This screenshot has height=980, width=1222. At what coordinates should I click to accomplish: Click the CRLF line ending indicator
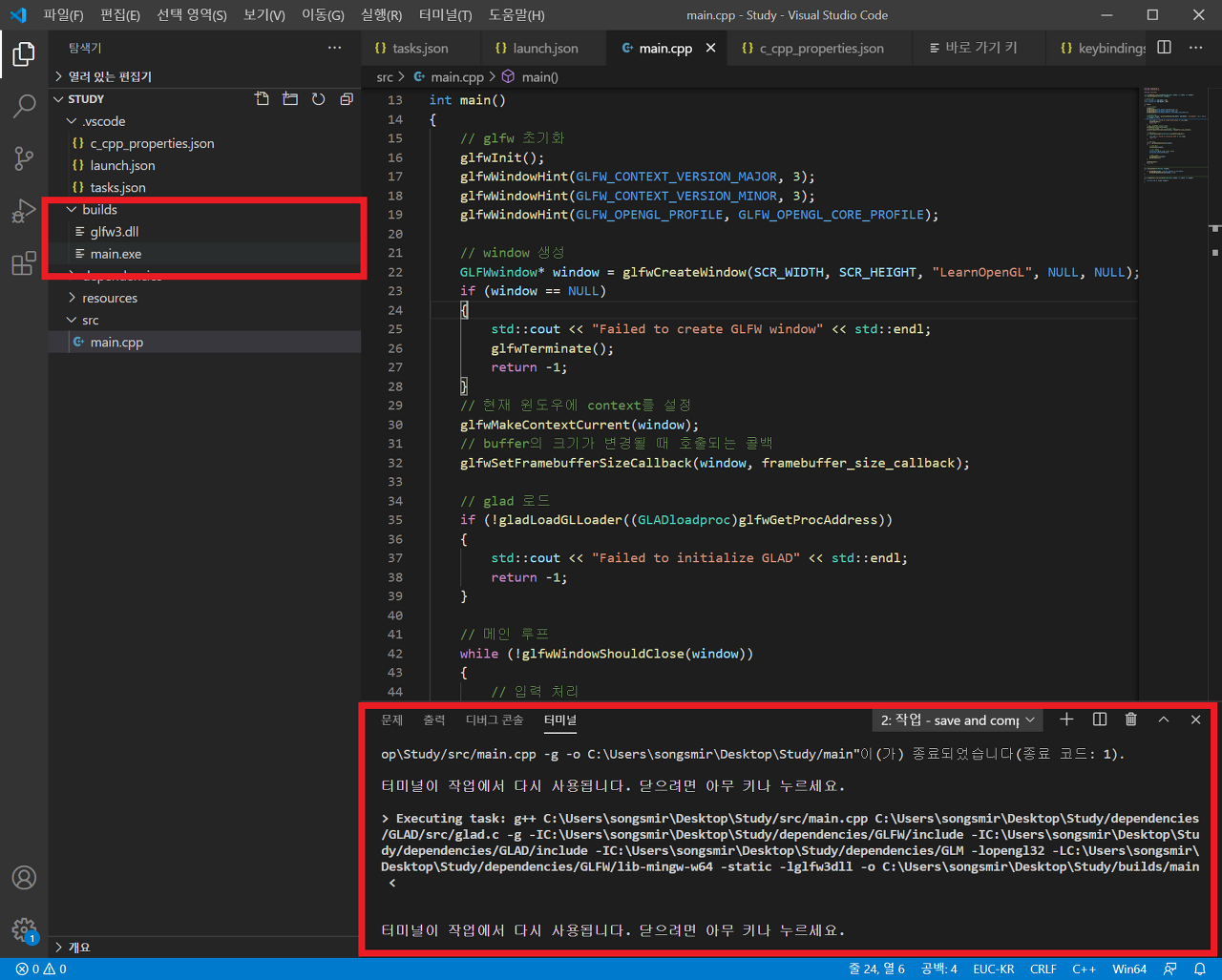pyautogui.click(x=1043, y=968)
